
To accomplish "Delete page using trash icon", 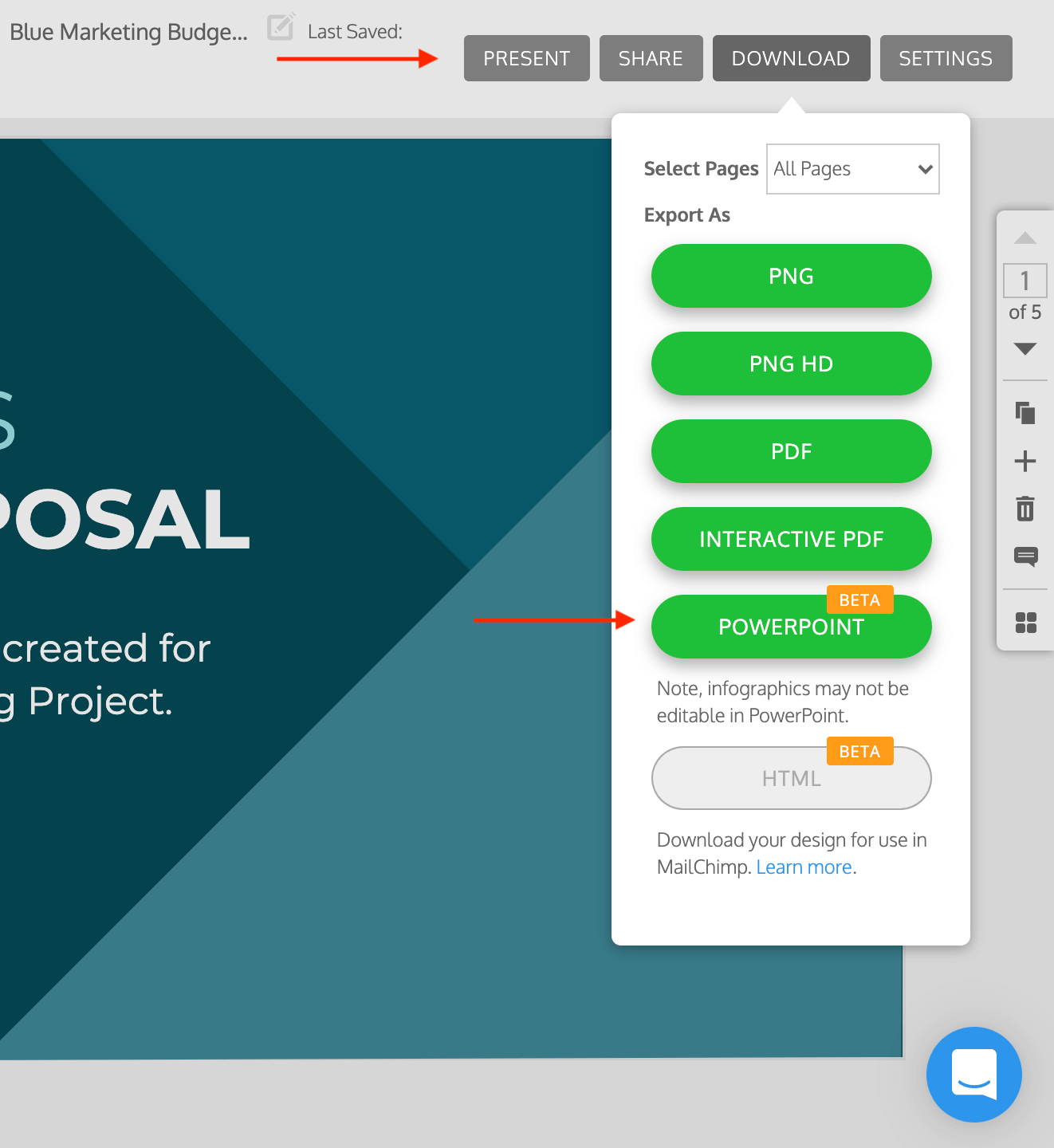I will pos(1025,508).
